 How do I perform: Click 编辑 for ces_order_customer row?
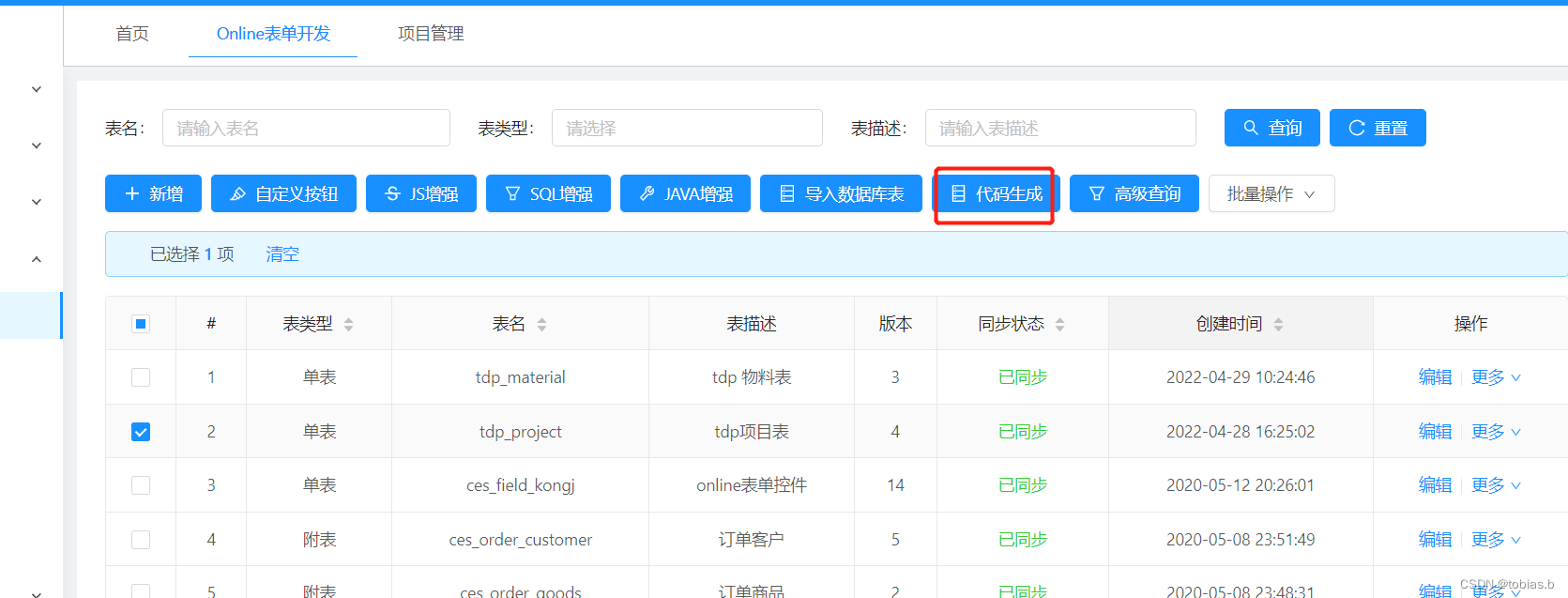1435,540
